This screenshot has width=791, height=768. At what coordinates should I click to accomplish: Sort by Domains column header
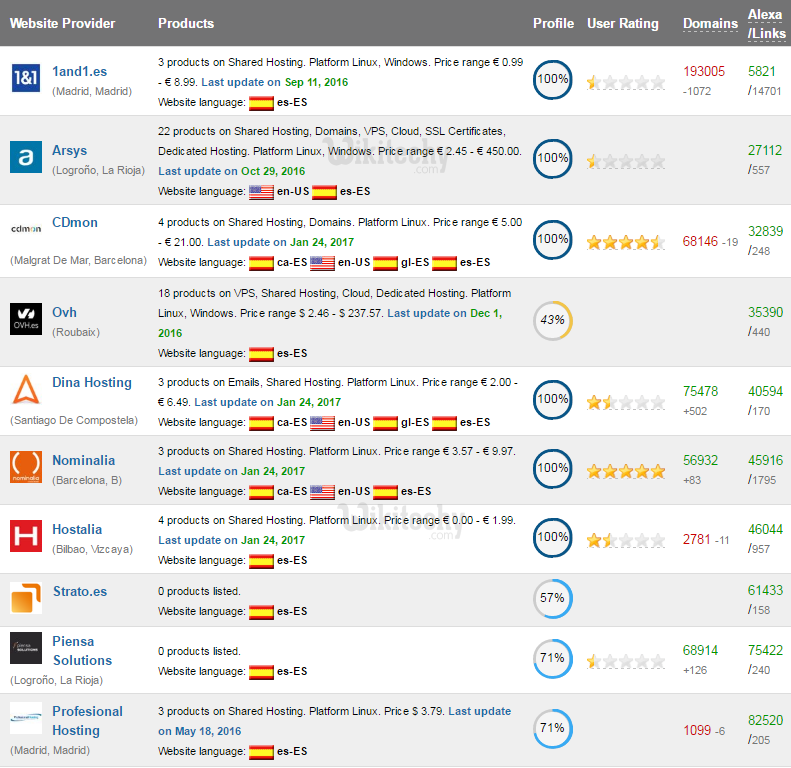(x=710, y=23)
